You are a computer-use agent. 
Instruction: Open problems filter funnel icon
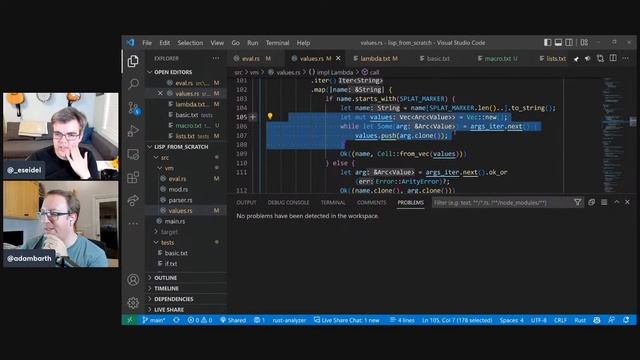point(578,202)
